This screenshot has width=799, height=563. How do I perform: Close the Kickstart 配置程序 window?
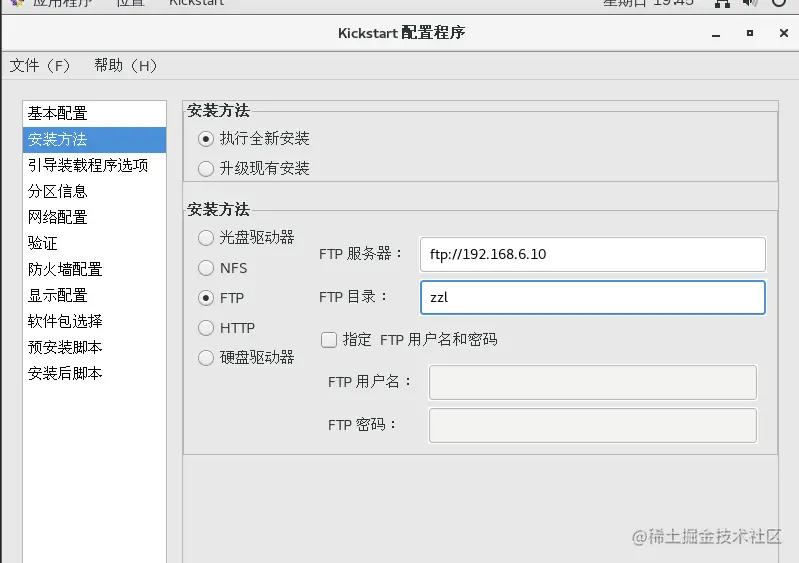click(x=784, y=33)
